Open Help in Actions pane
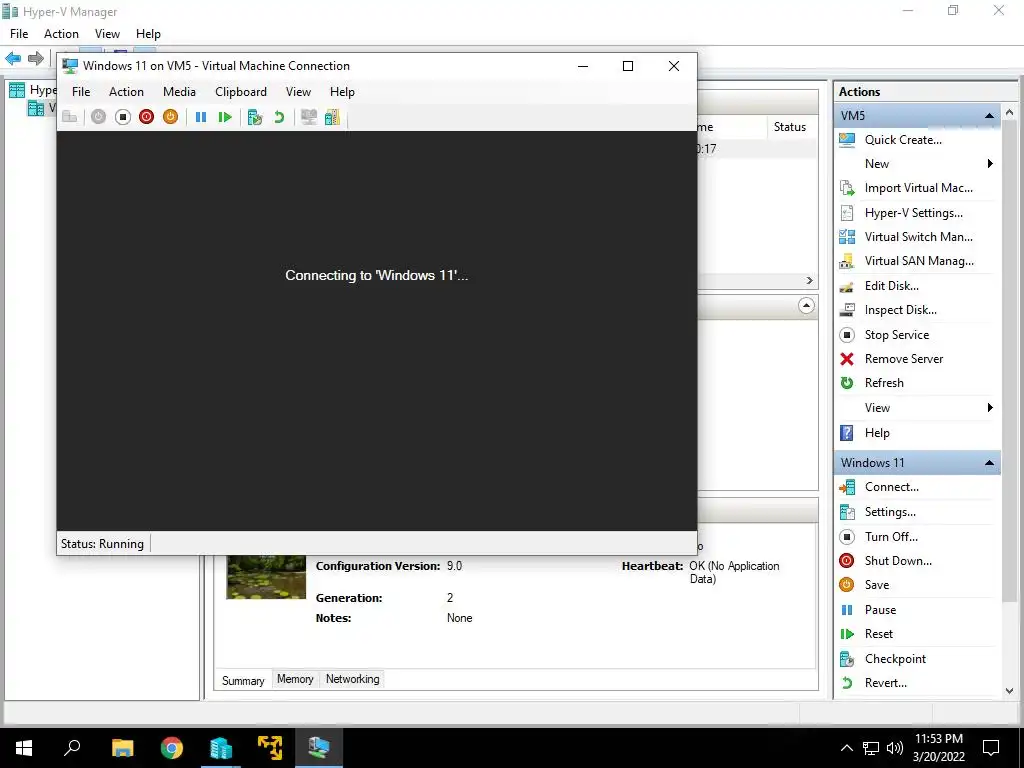The height and width of the screenshot is (768, 1024). 877,433
